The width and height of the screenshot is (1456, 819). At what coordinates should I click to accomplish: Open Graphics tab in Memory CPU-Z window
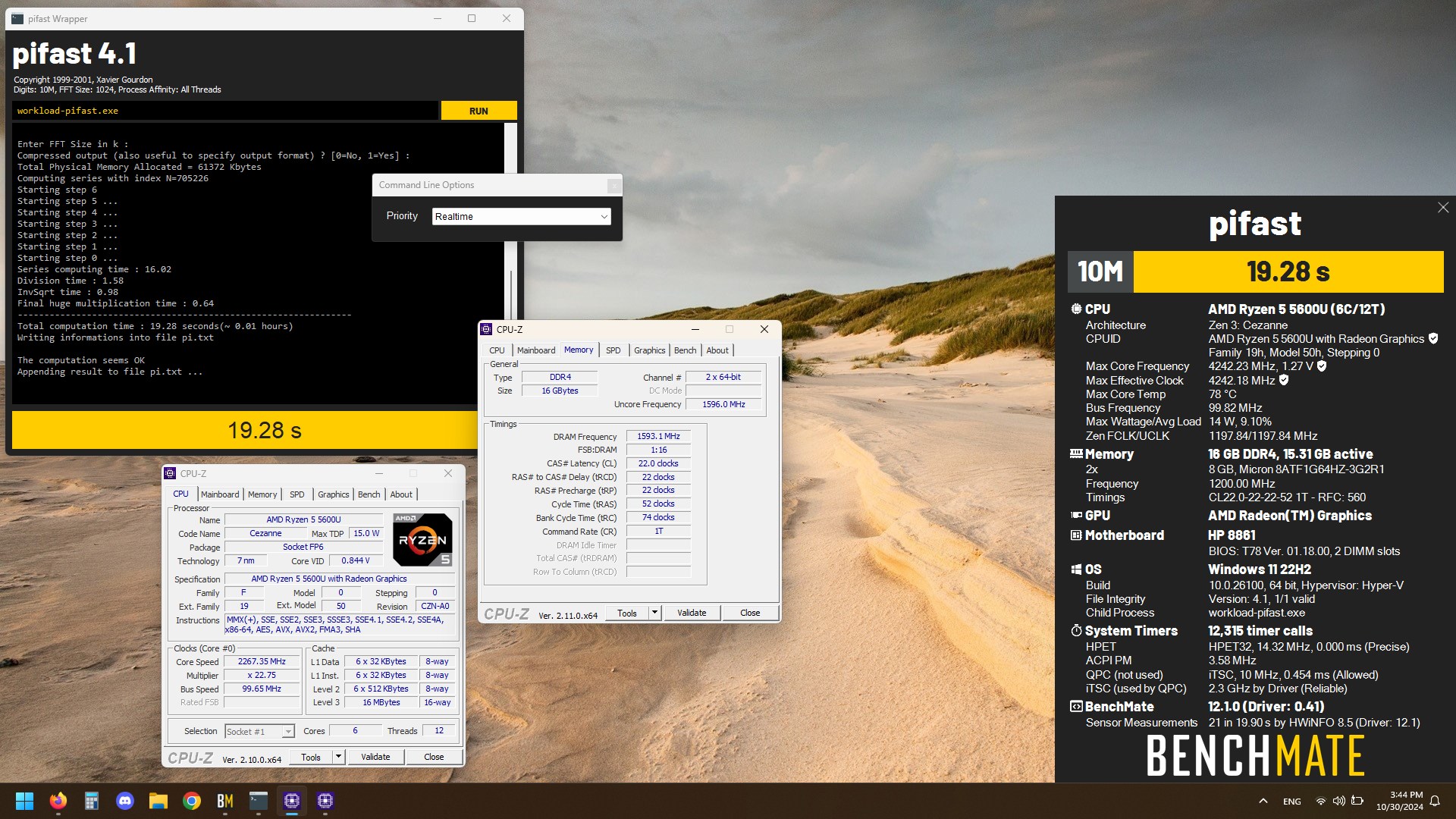click(649, 350)
